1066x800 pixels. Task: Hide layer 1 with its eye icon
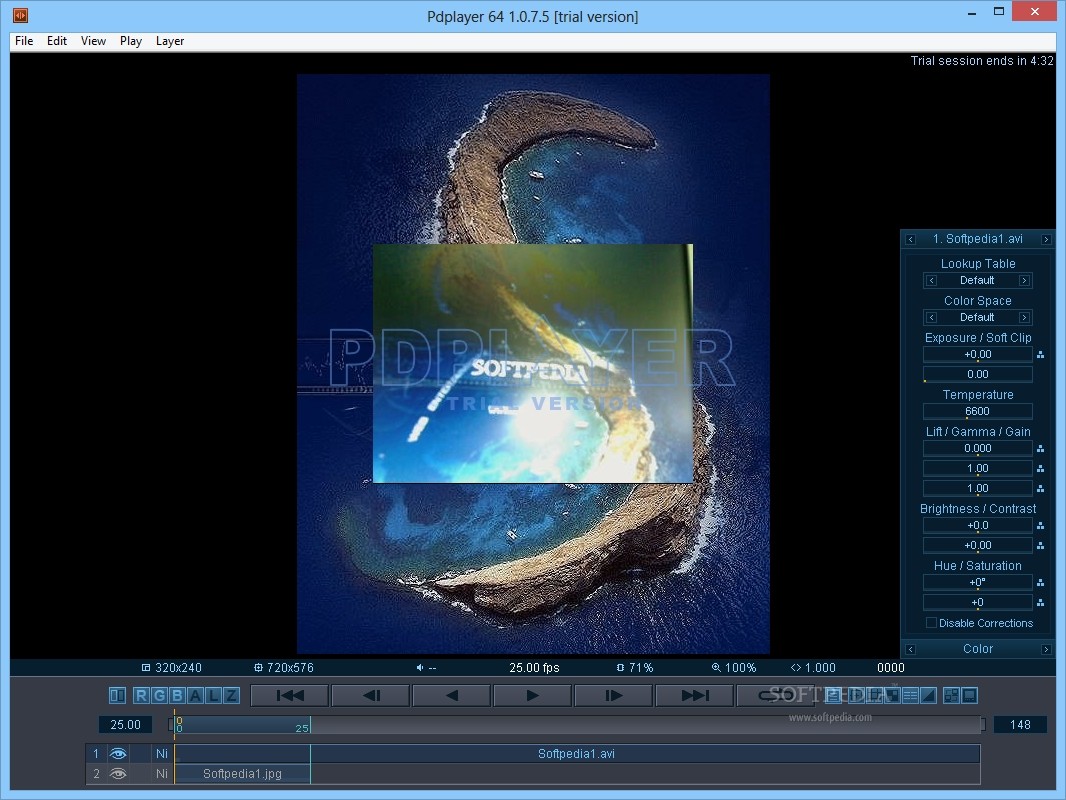pos(118,753)
